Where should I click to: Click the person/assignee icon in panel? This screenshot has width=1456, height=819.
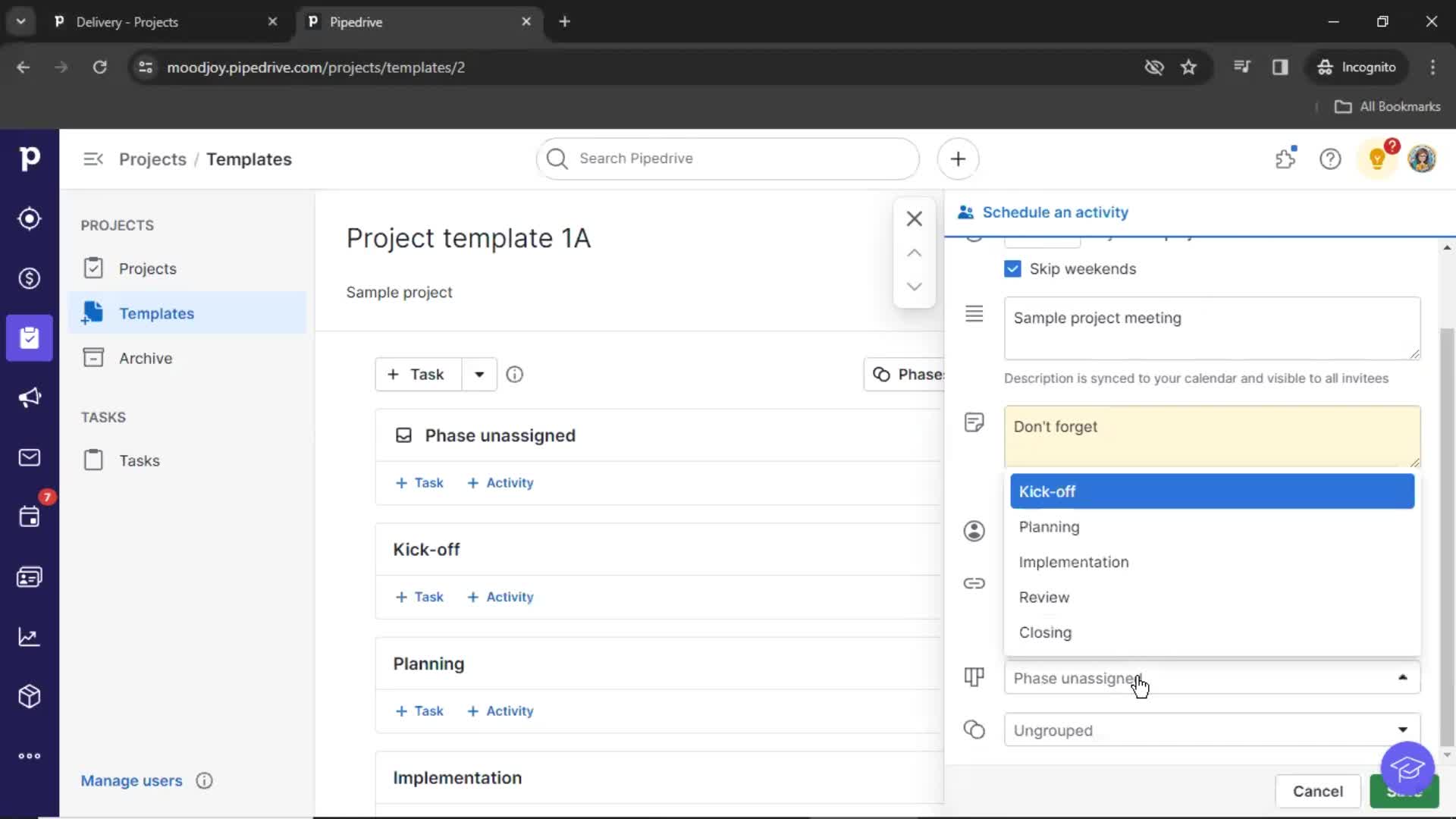point(974,531)
